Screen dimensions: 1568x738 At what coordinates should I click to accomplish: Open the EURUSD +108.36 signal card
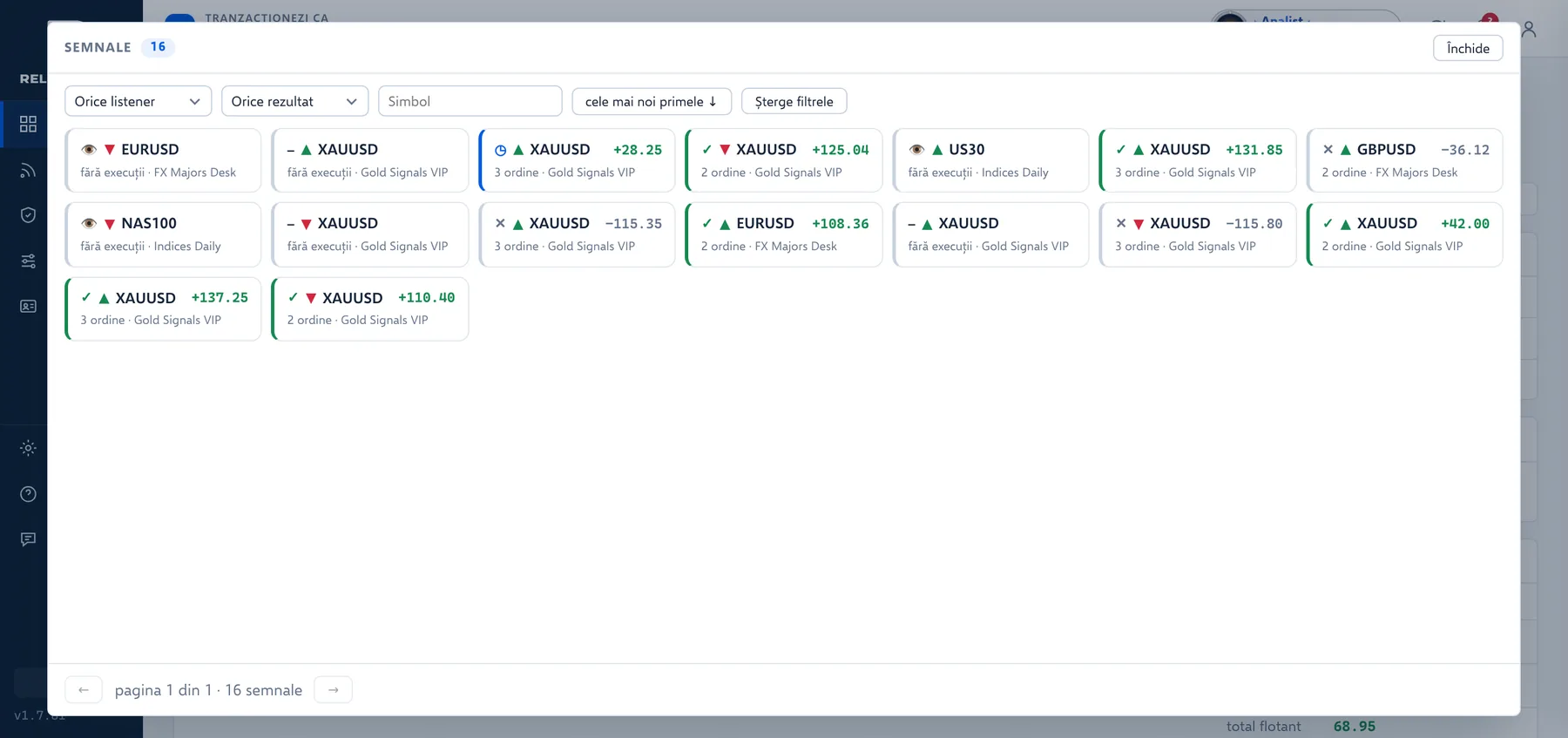click(784, 234)
